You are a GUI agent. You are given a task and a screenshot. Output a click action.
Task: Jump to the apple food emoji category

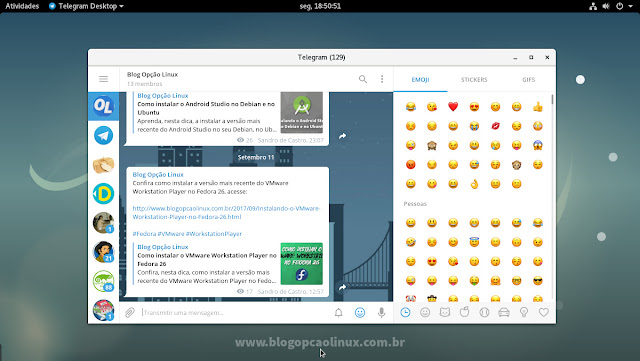point(464,312)
